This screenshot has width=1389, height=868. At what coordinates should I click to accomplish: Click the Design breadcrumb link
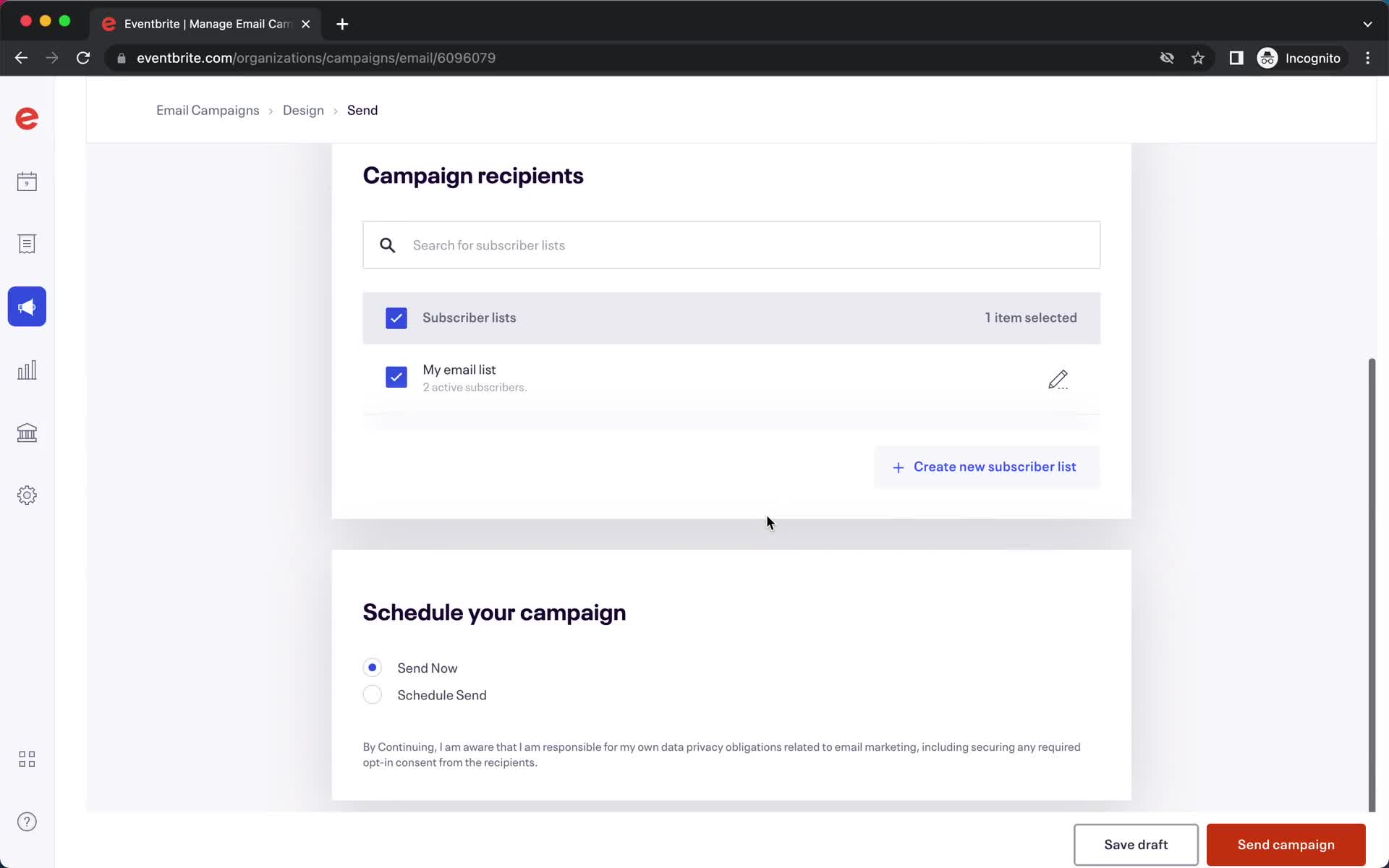click(303, 110)
